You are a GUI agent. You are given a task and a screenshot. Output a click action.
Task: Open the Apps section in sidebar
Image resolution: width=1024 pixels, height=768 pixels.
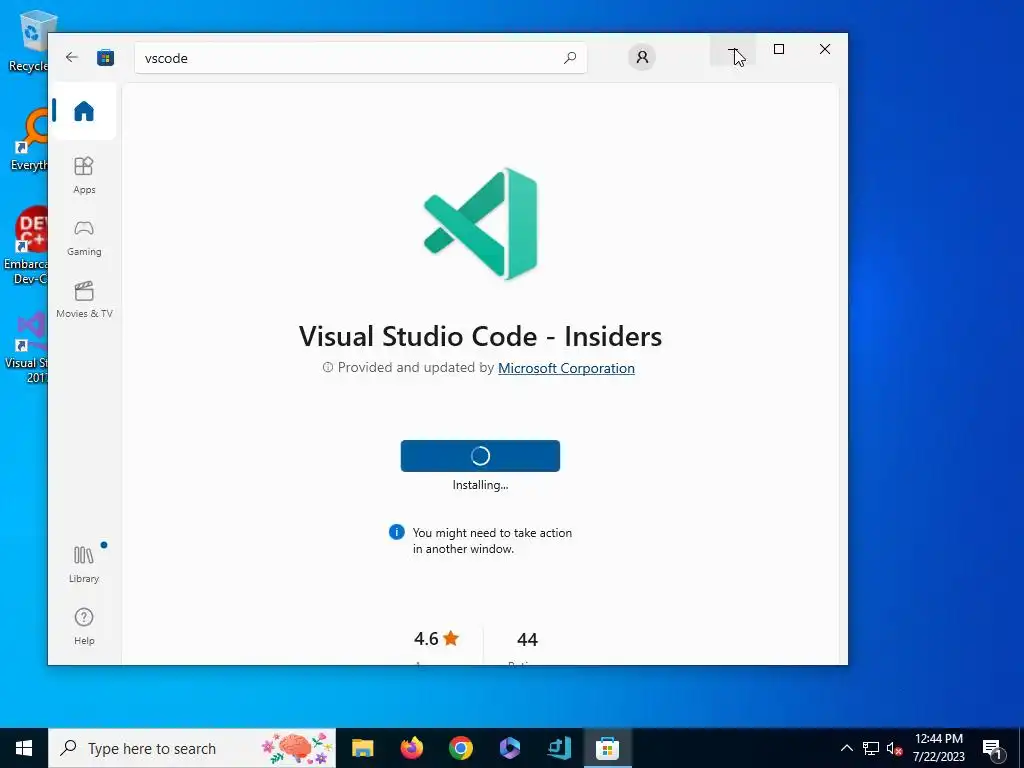click(x=84, y=175)
